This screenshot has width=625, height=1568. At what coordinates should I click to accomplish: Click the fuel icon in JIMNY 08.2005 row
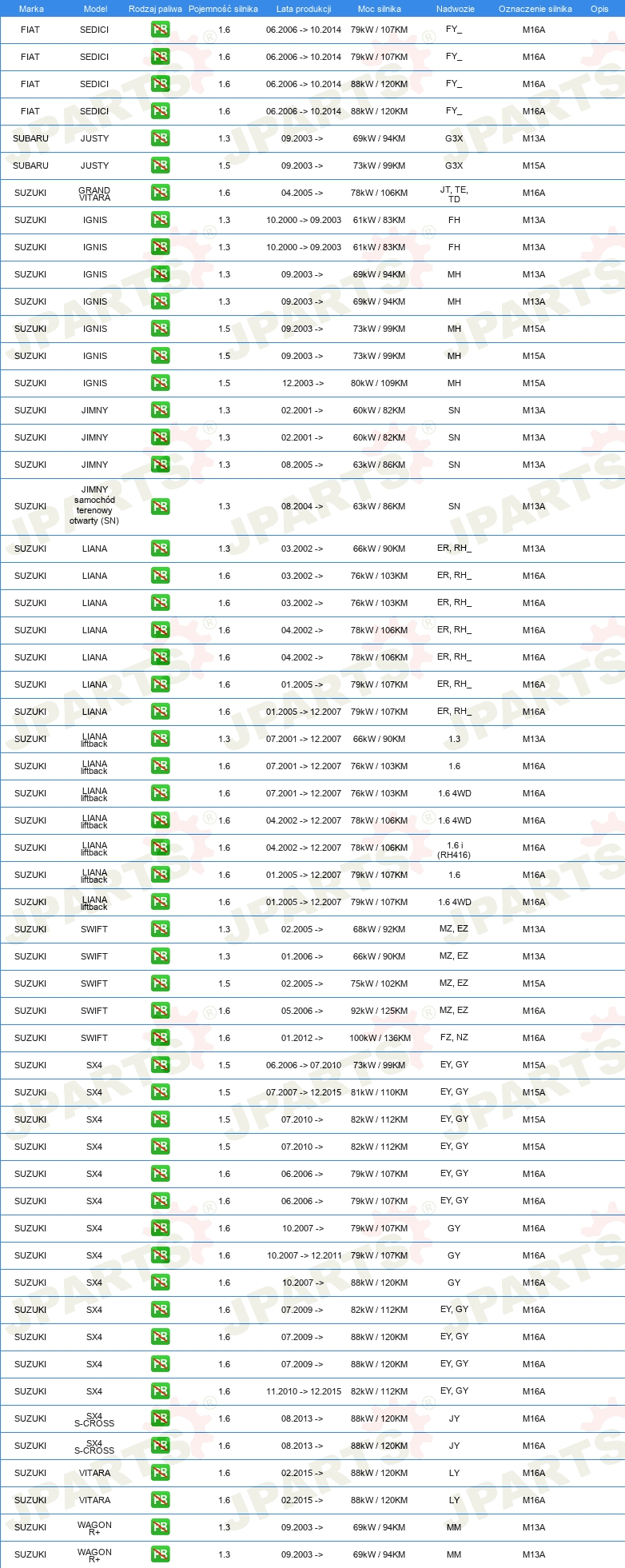click(x=160, y=465)
